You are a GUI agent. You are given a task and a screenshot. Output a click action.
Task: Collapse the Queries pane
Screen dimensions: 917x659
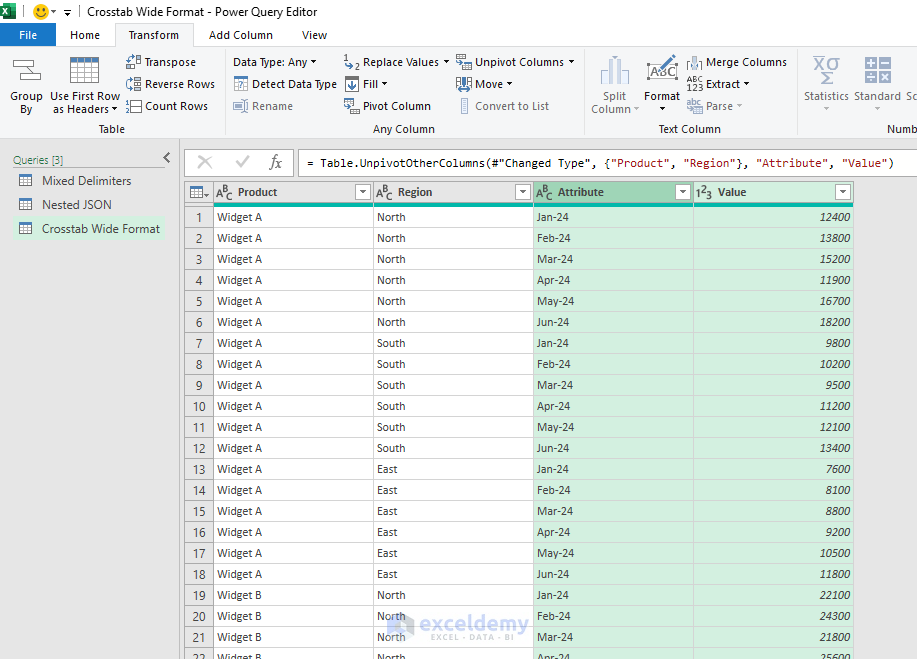tap(167, 158)
